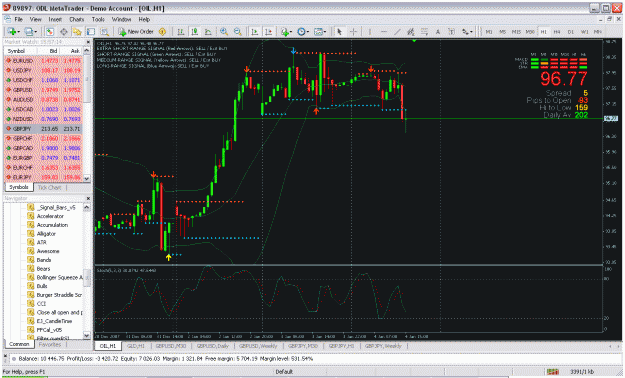Open the File menu
Image resolution: width=625 pixels, height=378 pixels.
(18, 19)
